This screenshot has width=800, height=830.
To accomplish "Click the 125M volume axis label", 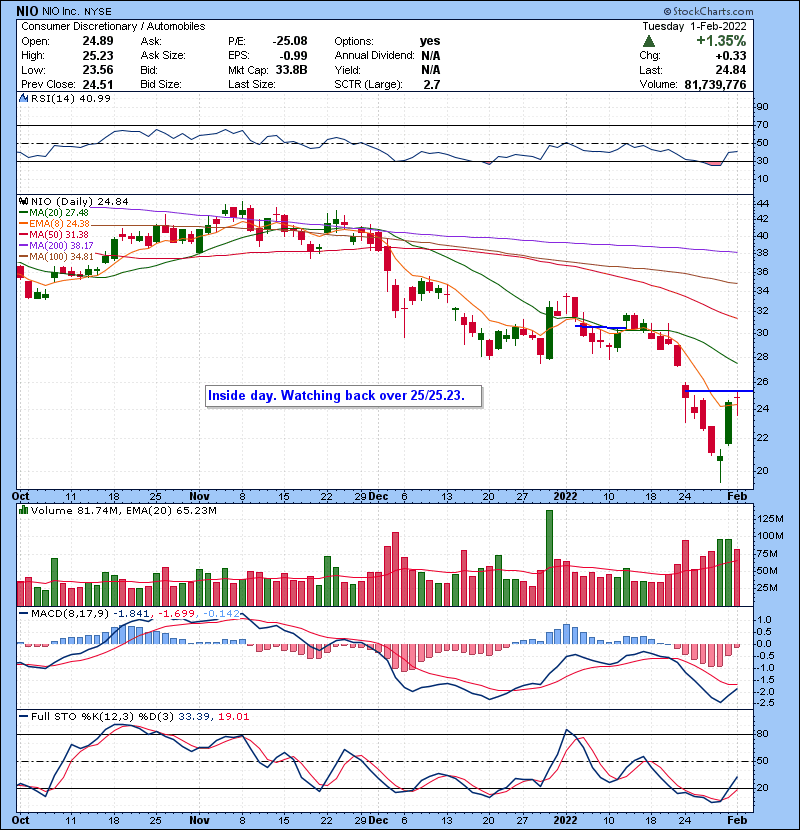I will [x=770, y=519].
